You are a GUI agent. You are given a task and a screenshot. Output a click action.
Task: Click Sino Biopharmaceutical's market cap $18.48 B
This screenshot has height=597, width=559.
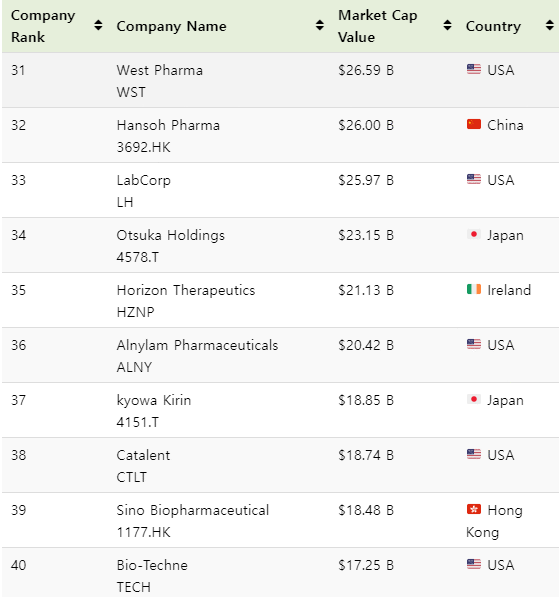366,510
